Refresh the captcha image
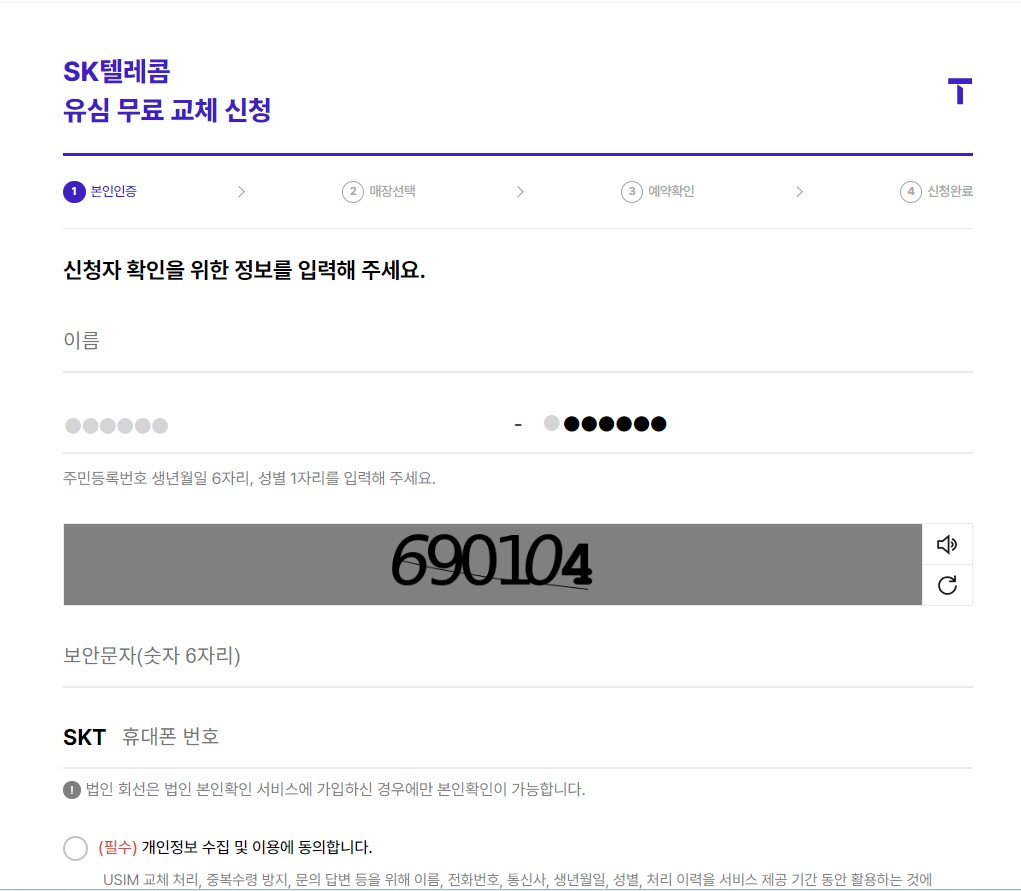Image resolution: width=1021 pixels, height=891 pixels. click(947, 585)
